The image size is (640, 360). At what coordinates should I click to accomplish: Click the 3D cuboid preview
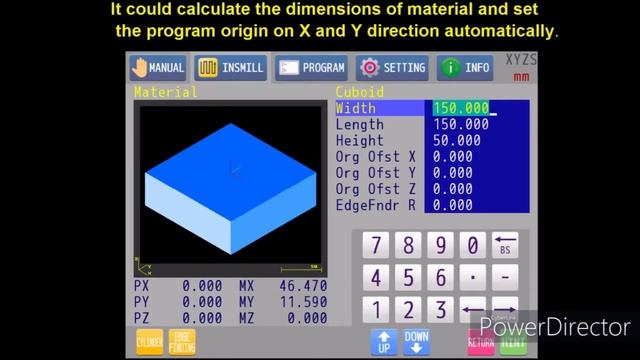click(x=231, y=189)
